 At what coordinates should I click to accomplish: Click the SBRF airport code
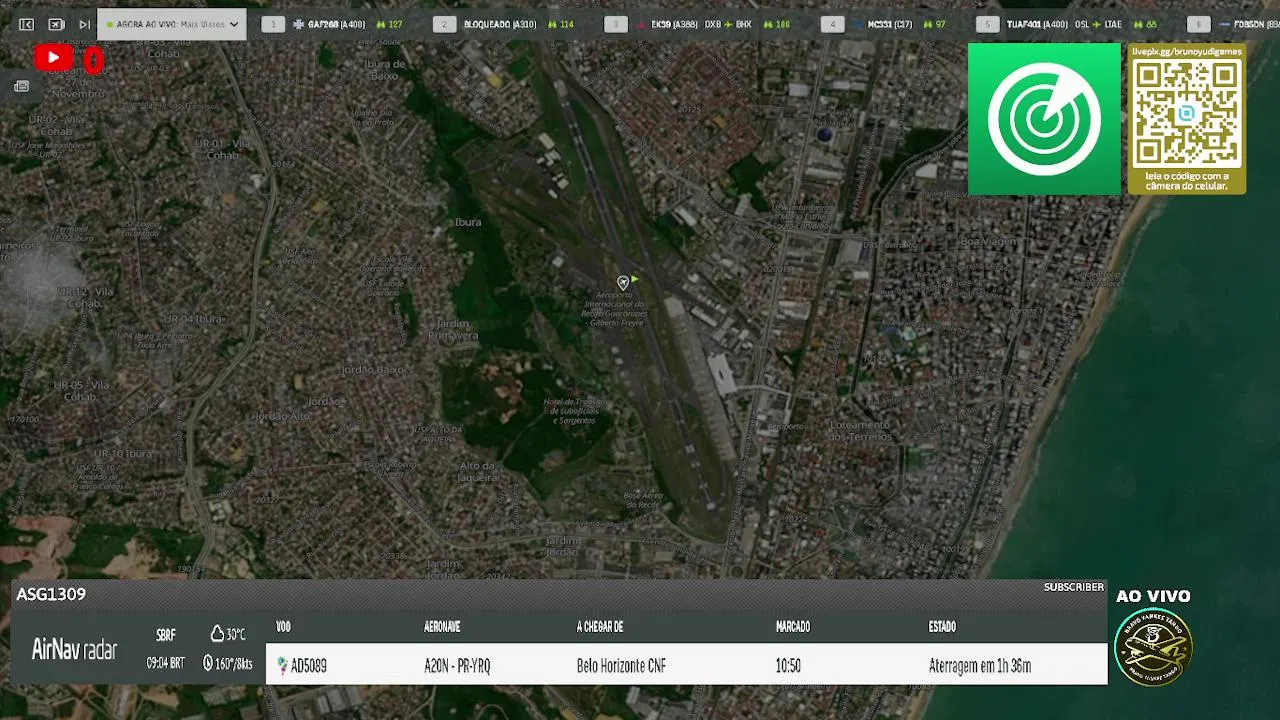pyautogui.click(x=166, y=635)
